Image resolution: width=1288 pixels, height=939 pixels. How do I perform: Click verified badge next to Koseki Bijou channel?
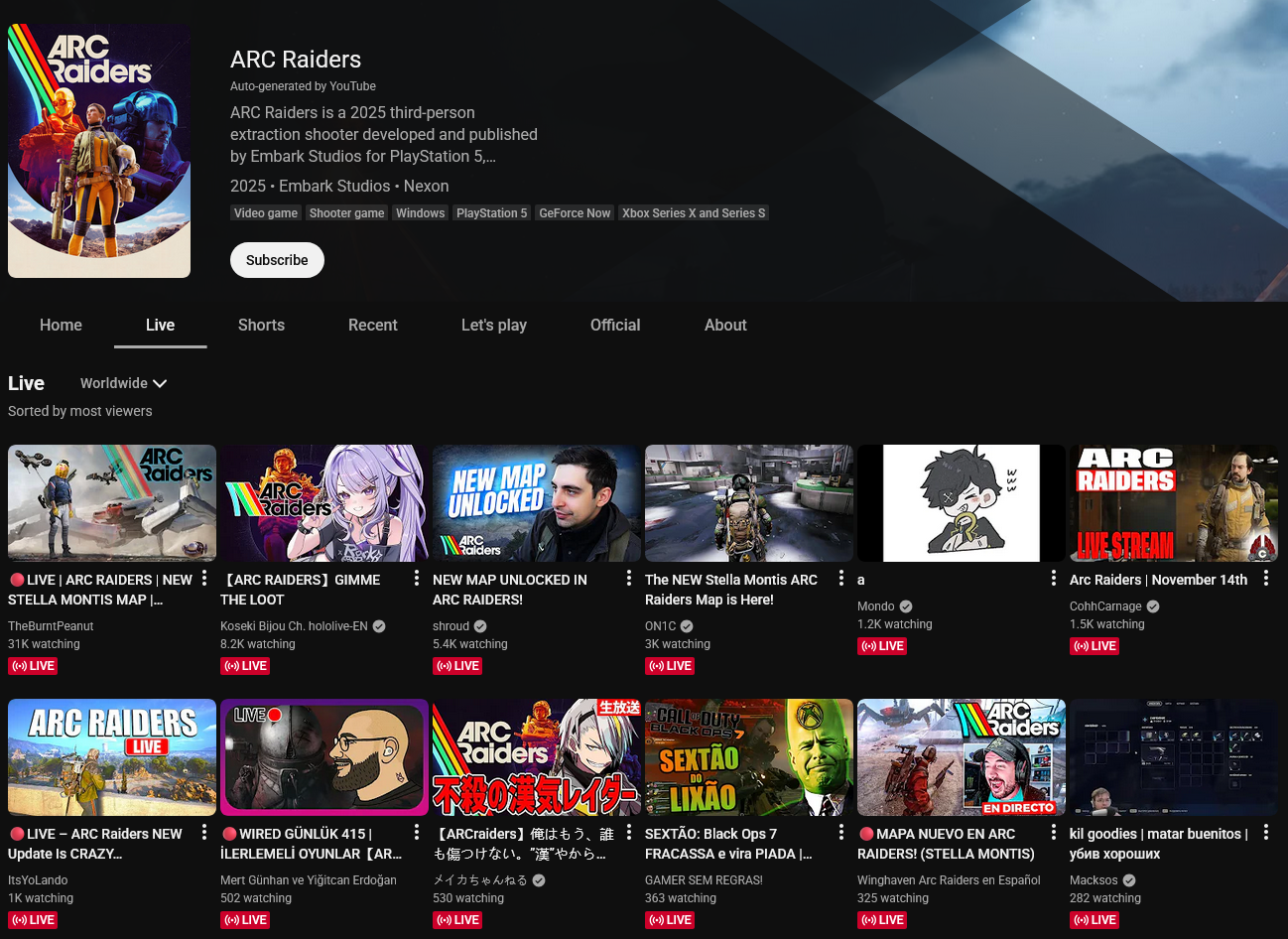379,626
